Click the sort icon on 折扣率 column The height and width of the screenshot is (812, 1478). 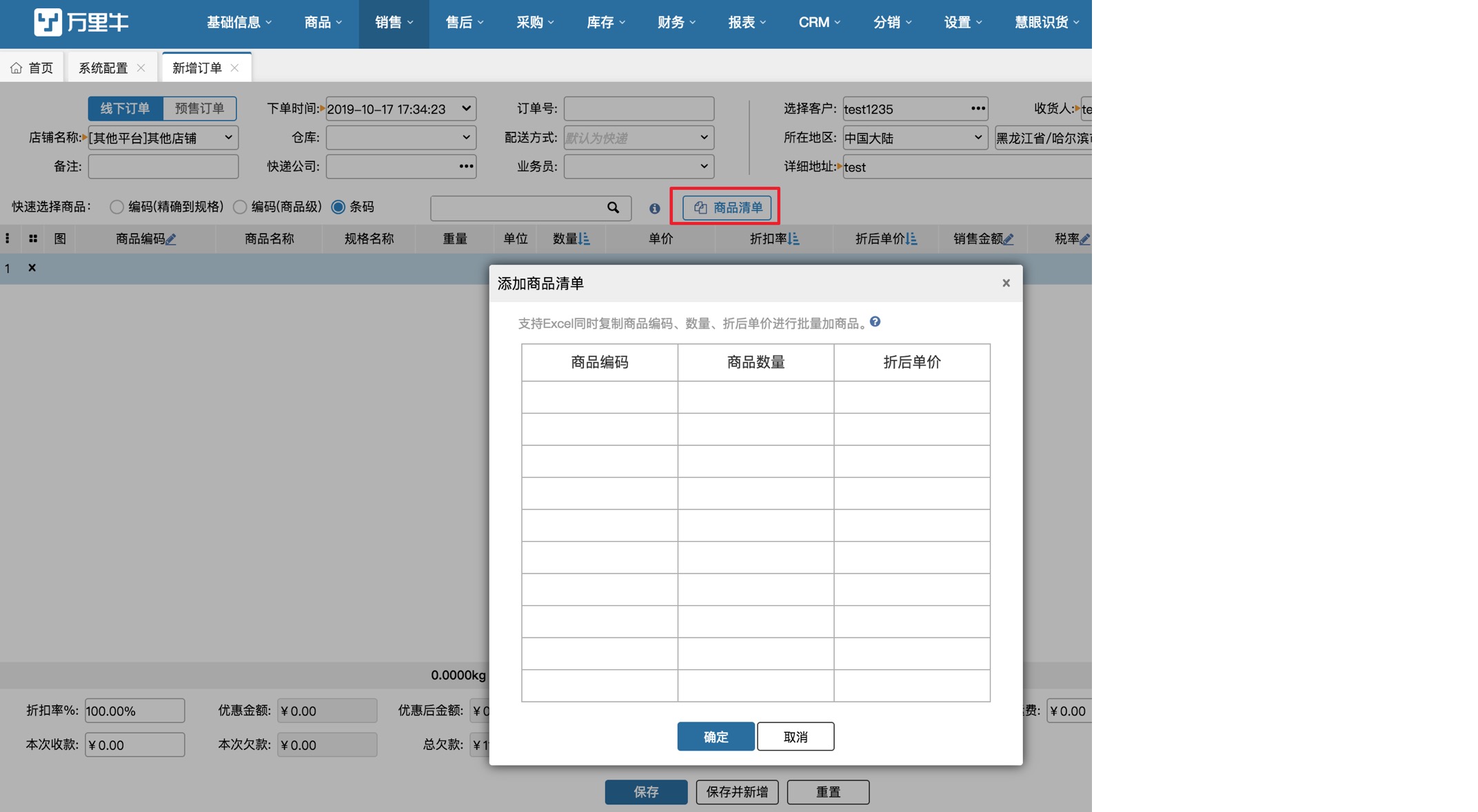(x=793, y=239)
